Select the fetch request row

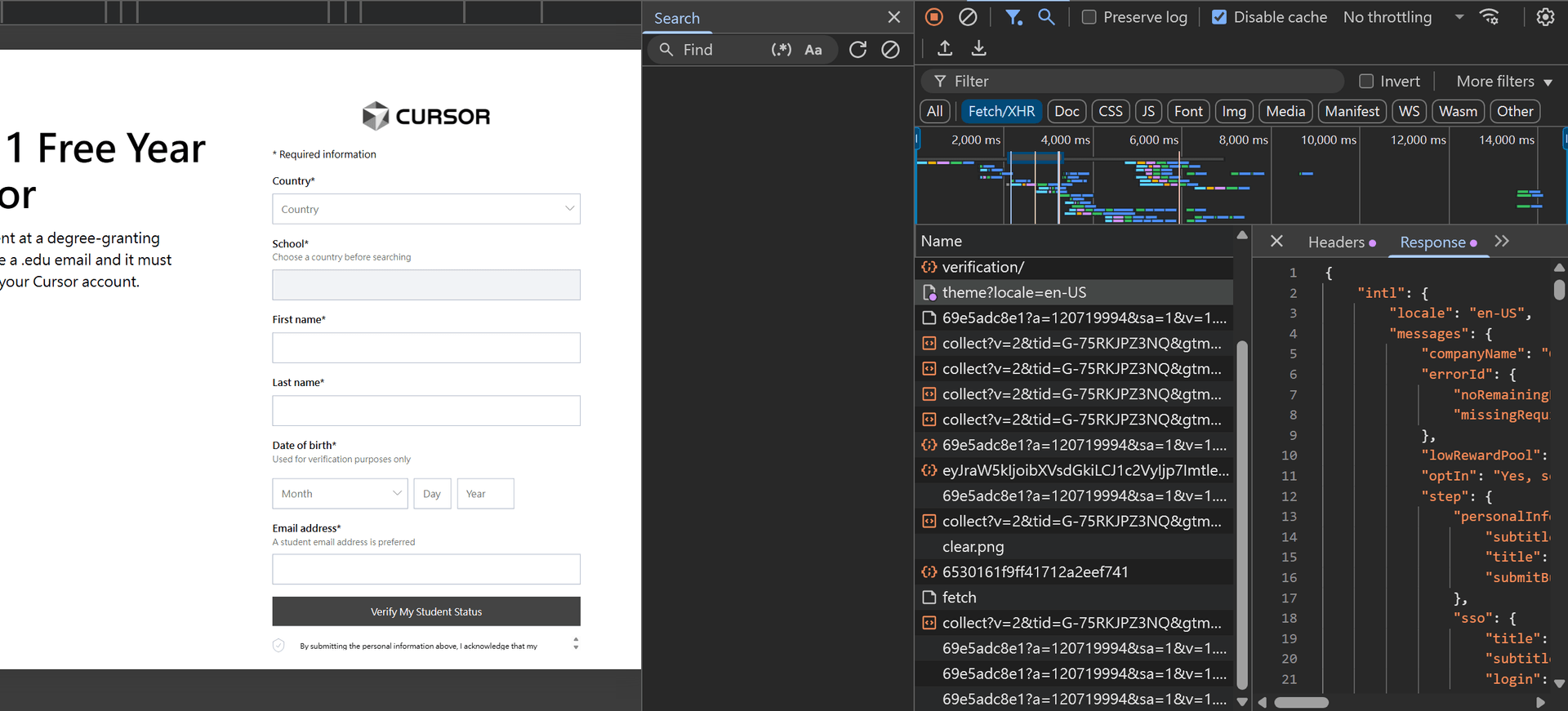(1074, 598)
